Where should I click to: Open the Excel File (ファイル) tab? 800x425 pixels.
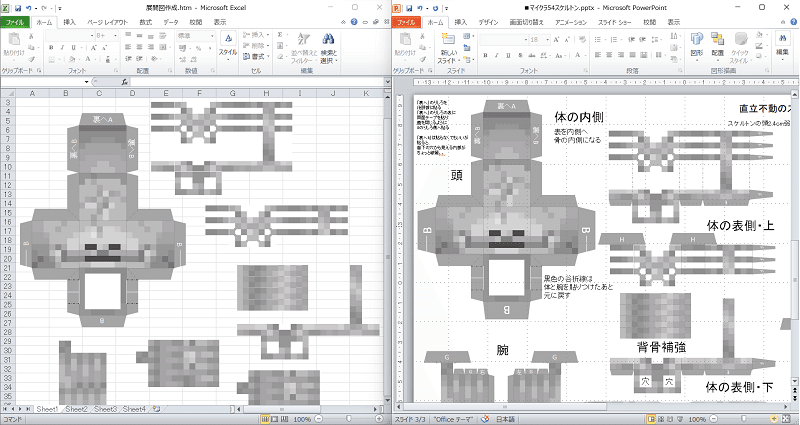15,22
